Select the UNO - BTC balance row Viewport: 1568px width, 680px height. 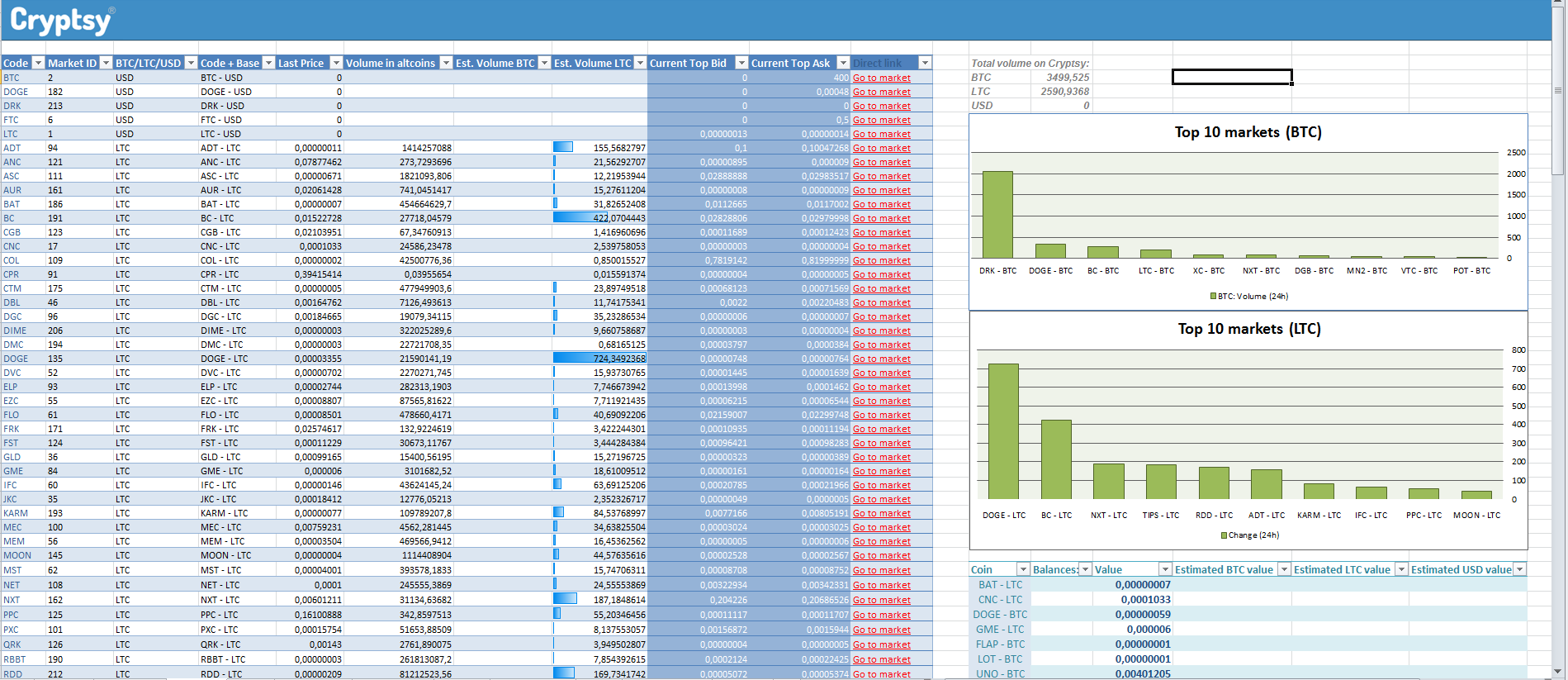pos(1248,674)
